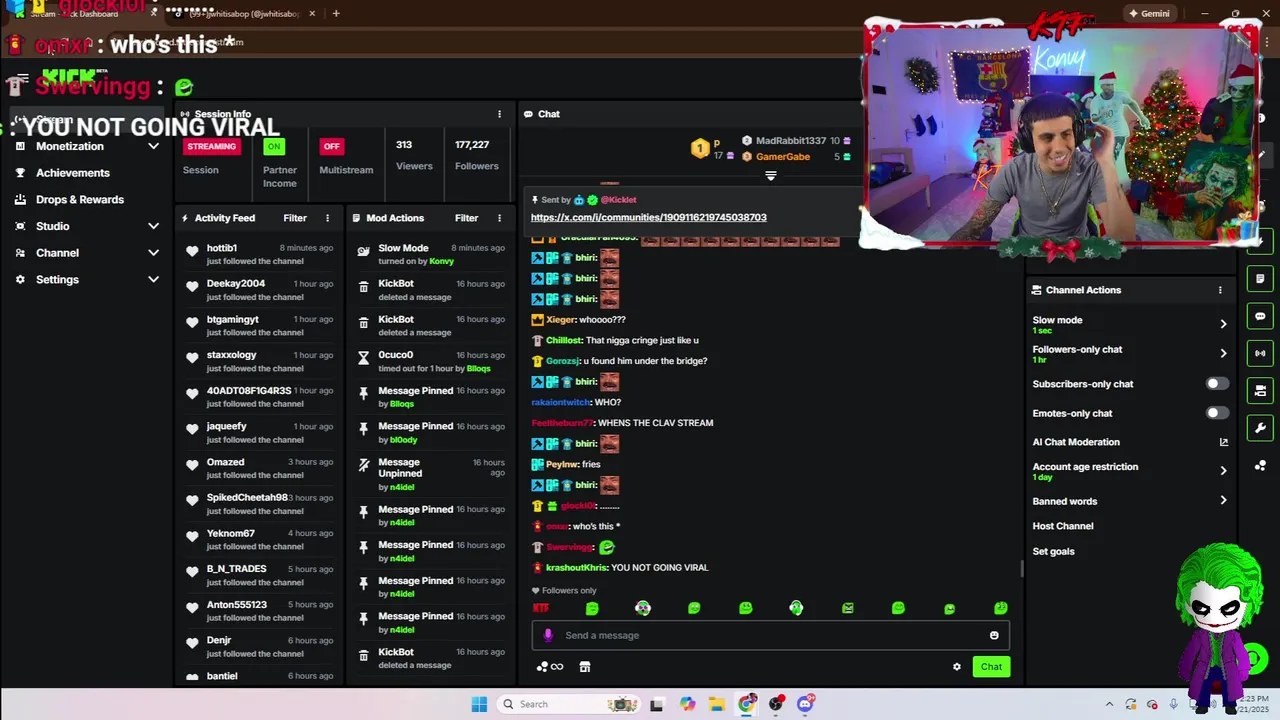Open AI Chat Moderation external link icon
1280x720 pixels.
(1223, 442)
